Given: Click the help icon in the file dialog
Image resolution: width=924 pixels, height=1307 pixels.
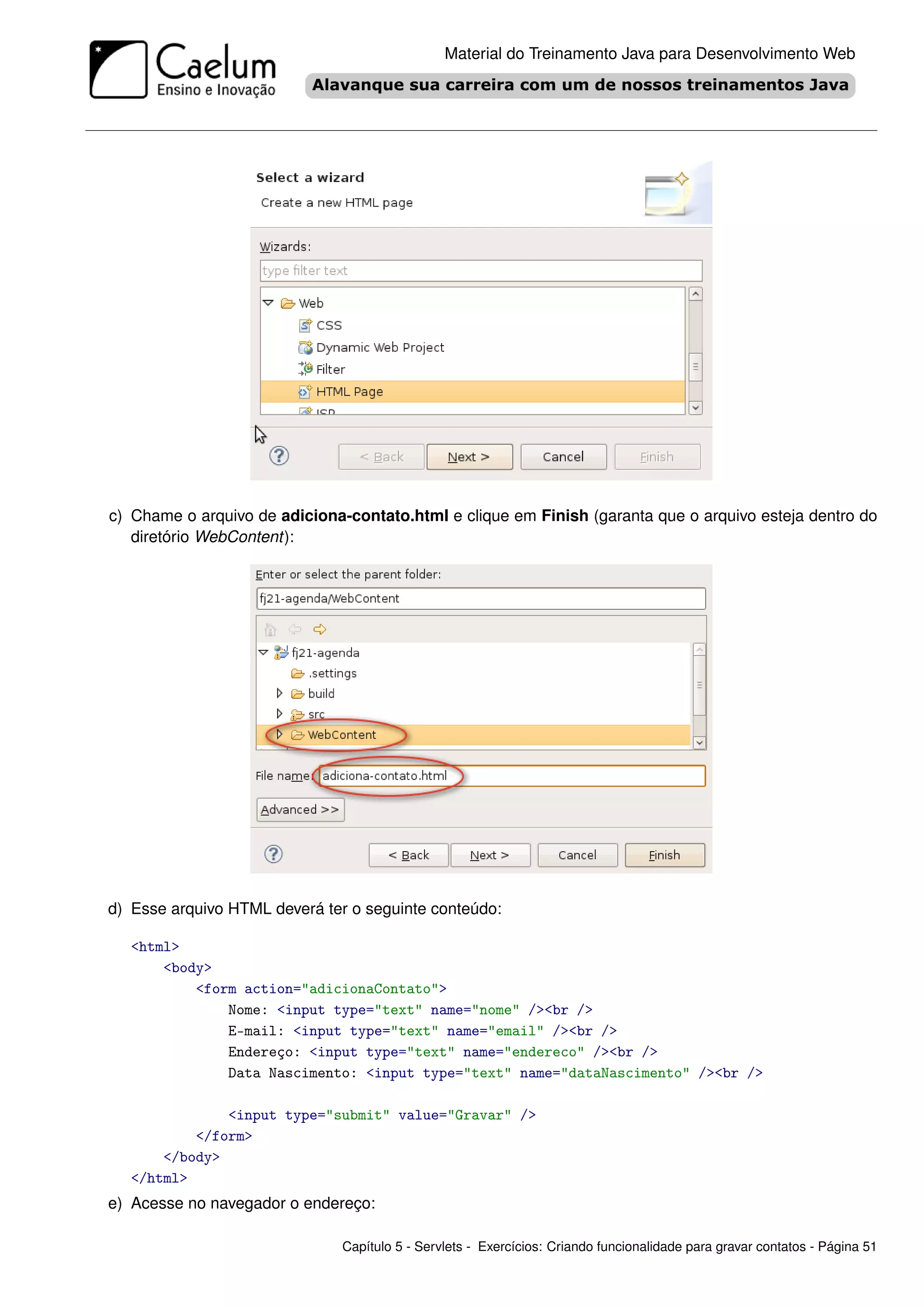Looking at the screenshot, I should 274,854.
